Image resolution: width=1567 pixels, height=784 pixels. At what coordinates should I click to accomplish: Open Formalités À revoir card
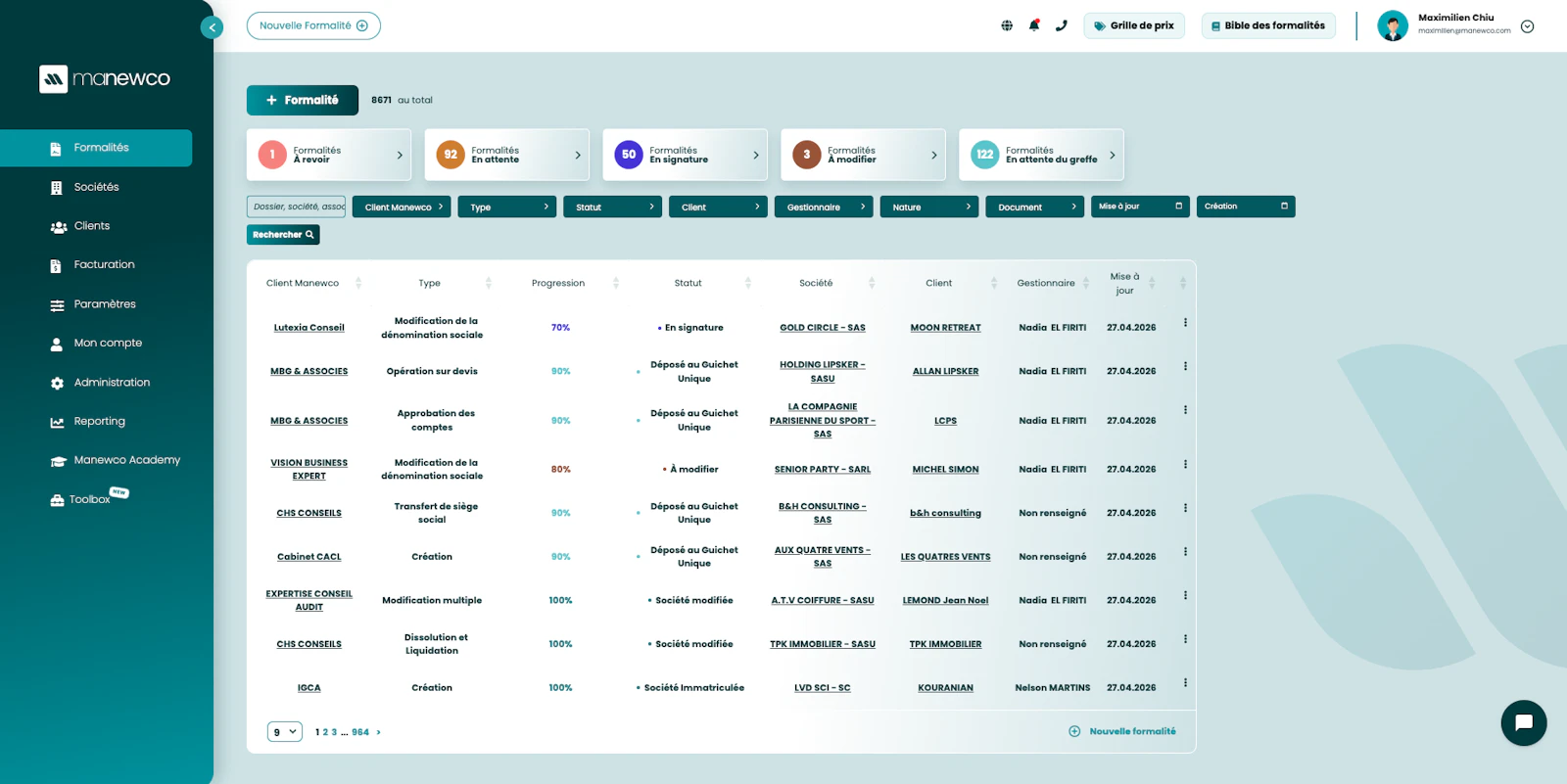point(329,155)
